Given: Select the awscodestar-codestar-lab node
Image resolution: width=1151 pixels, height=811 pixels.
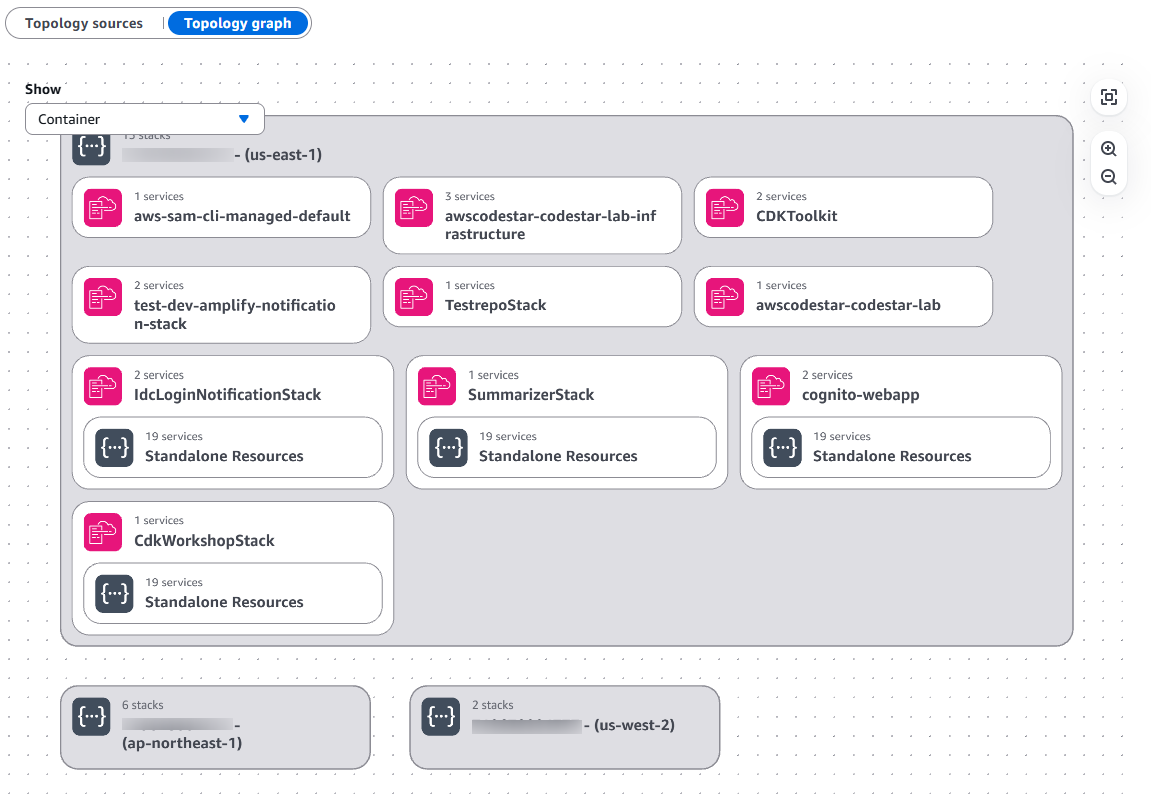Looking at the screenshot, I should [x=843, y=297].
